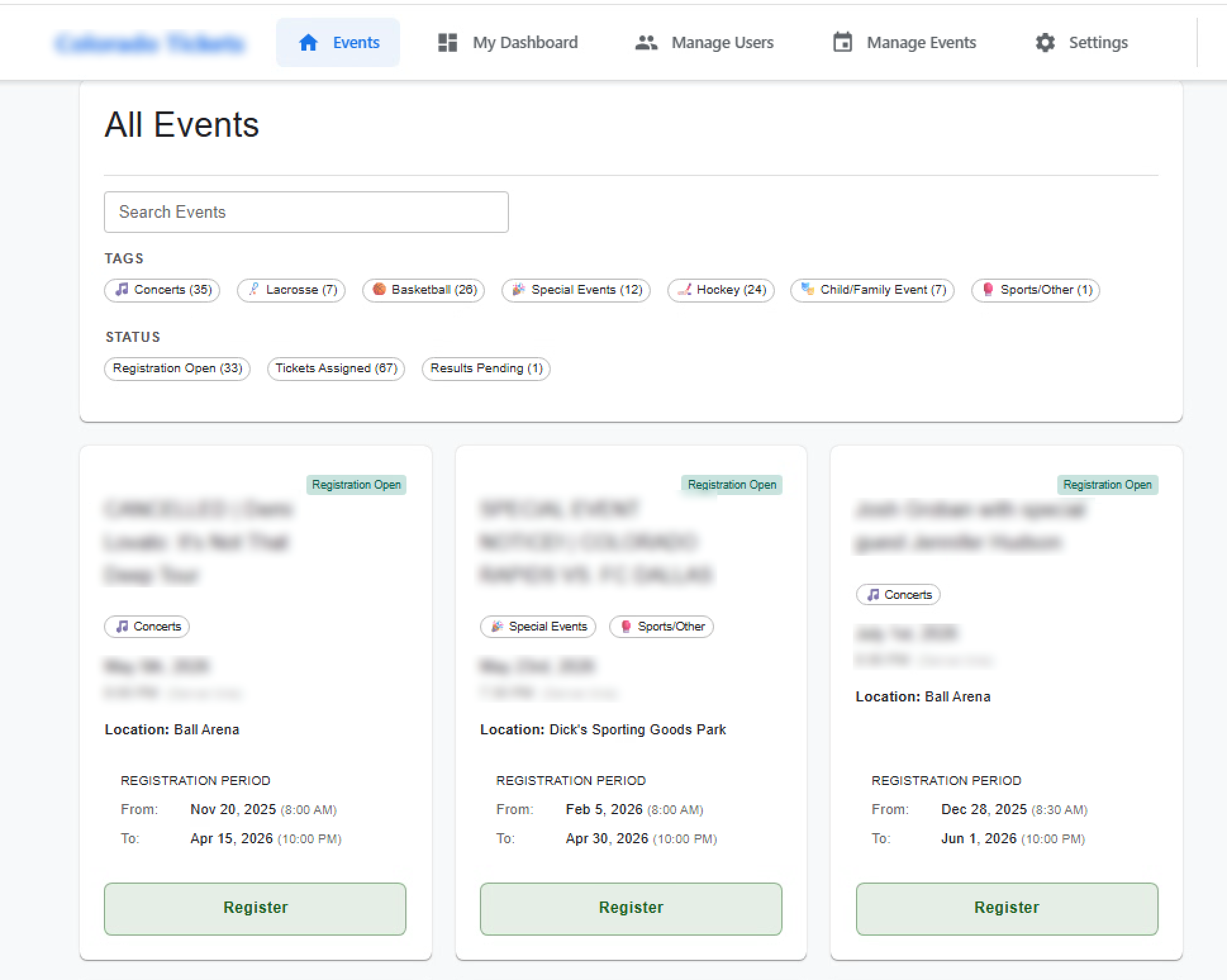Screen dimensions: 1227x980
Task: Click the hockey stick icon in tags
Action: (x=684, y=290)
